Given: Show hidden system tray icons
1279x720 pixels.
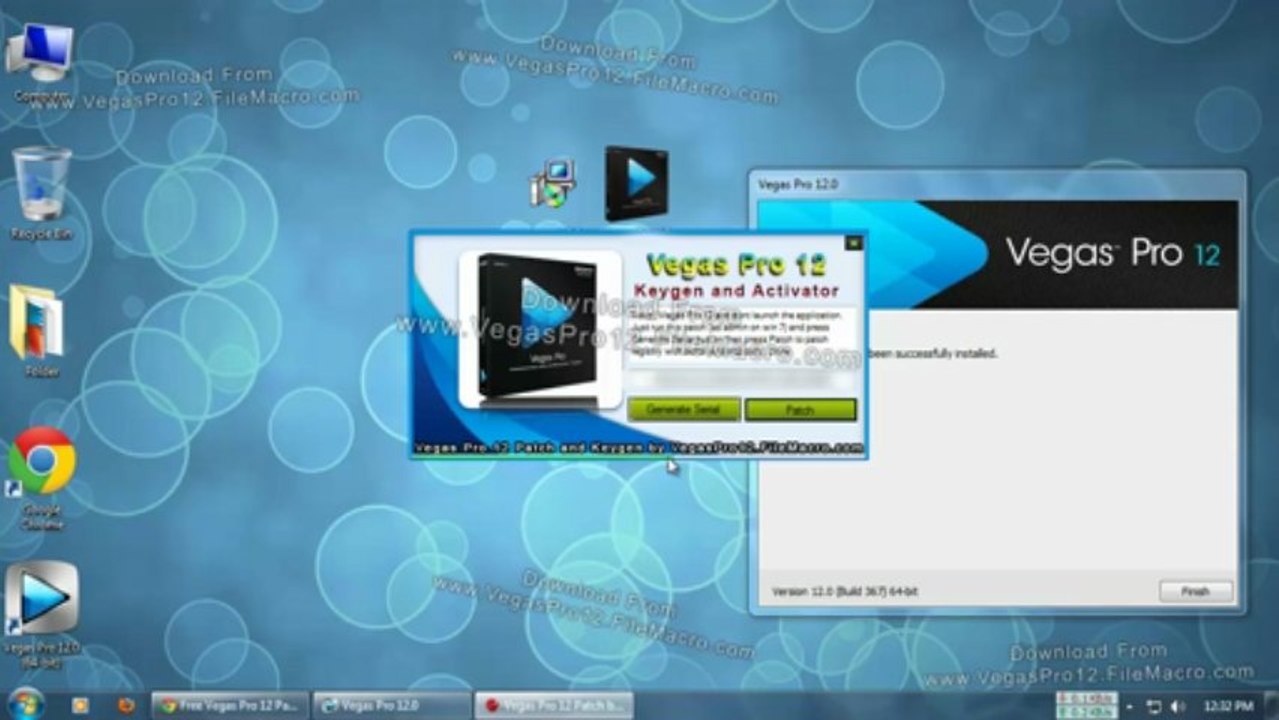Looking at the screenshot, I should (x=1129, y=706).
